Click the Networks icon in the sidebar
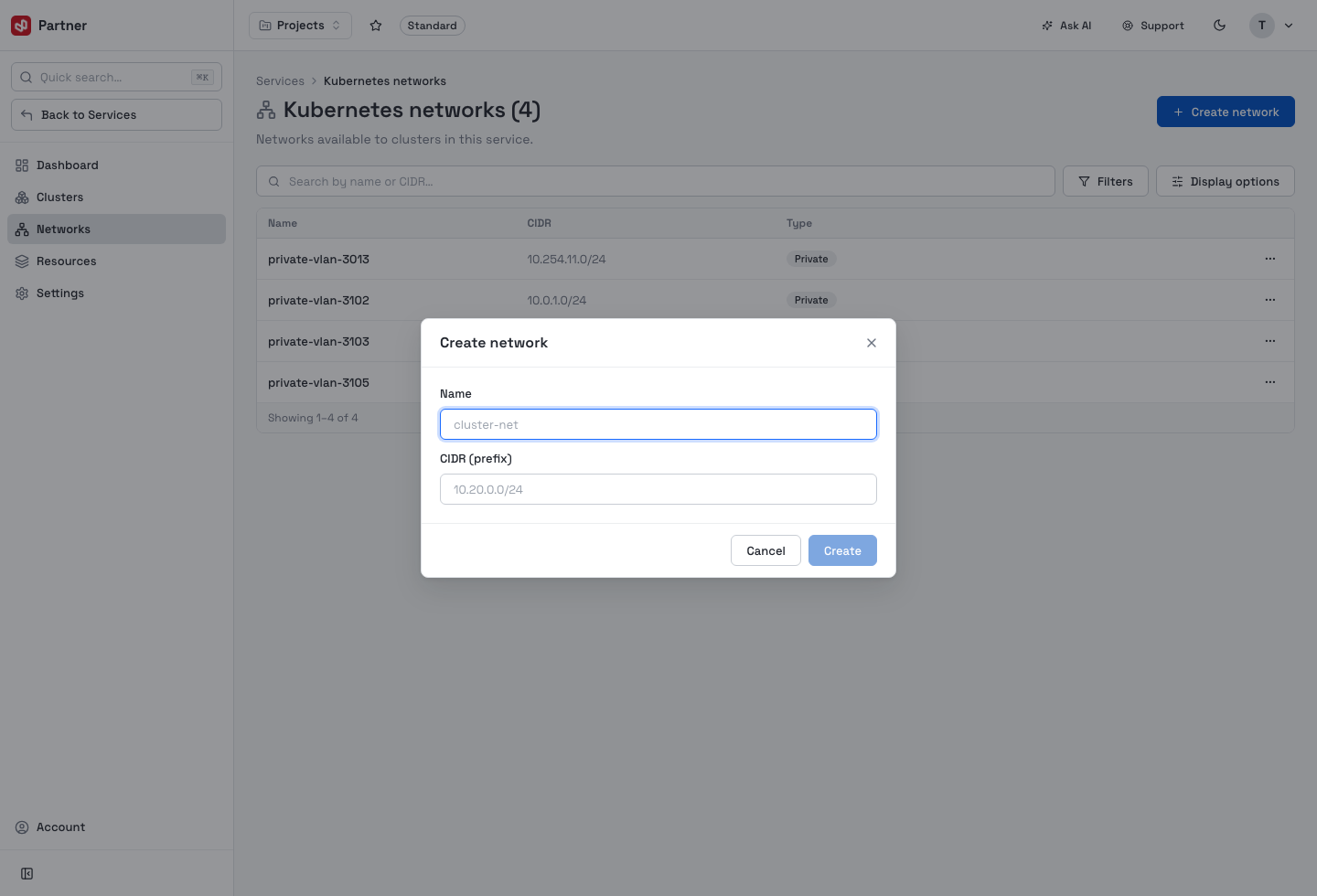Image resolution: width=1317 pixels, height=896 pixels. click(22, 229)
